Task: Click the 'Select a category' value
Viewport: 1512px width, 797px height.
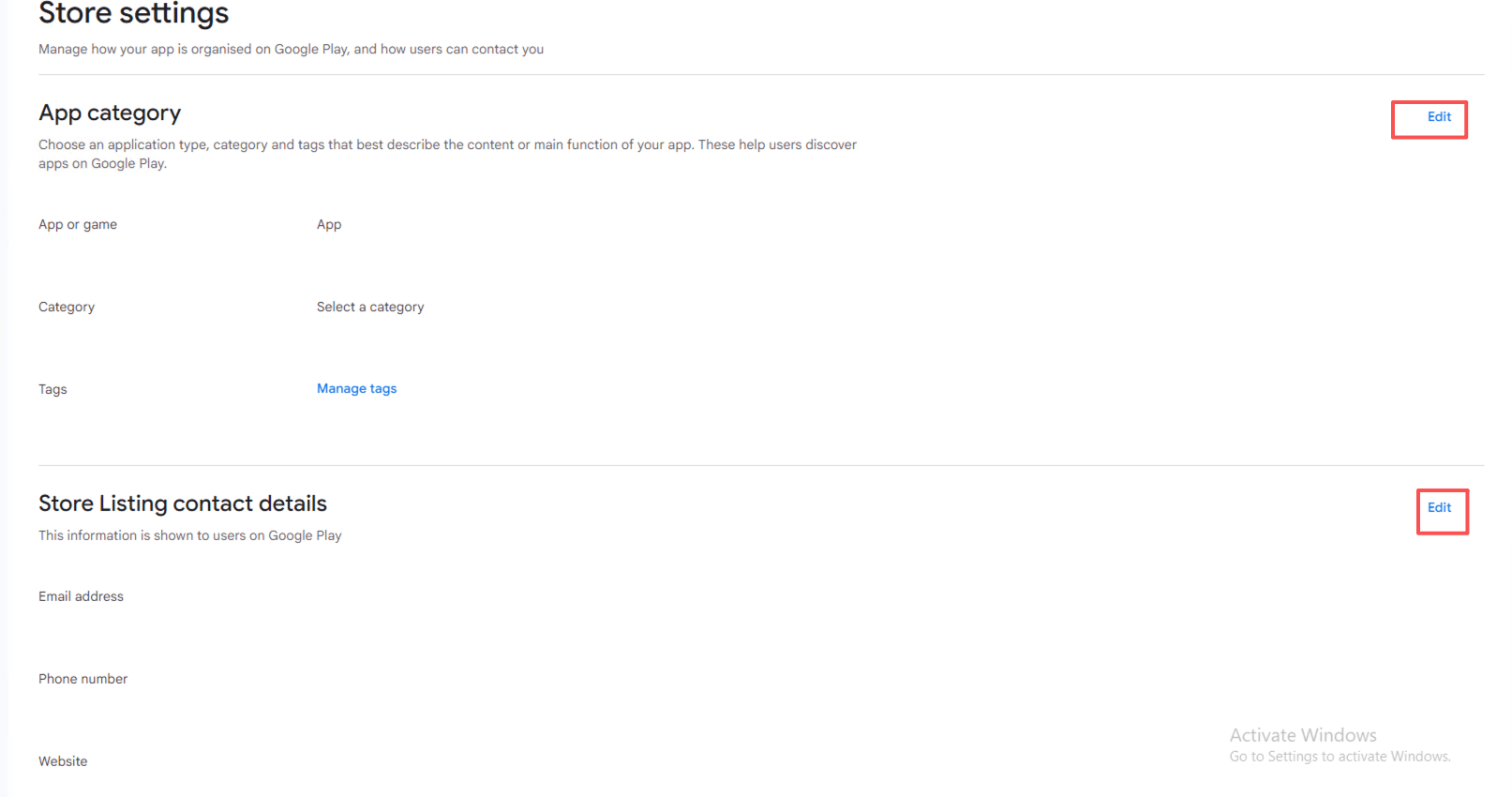Action: click(370, 307)
